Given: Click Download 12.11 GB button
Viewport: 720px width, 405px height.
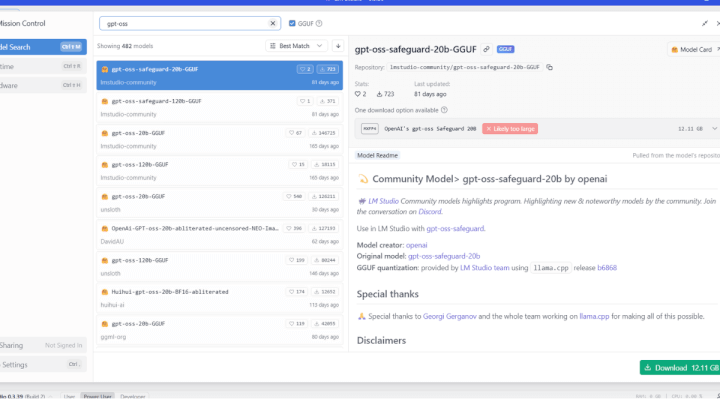Looking at the screenshot, I should [x=680, y=368].
